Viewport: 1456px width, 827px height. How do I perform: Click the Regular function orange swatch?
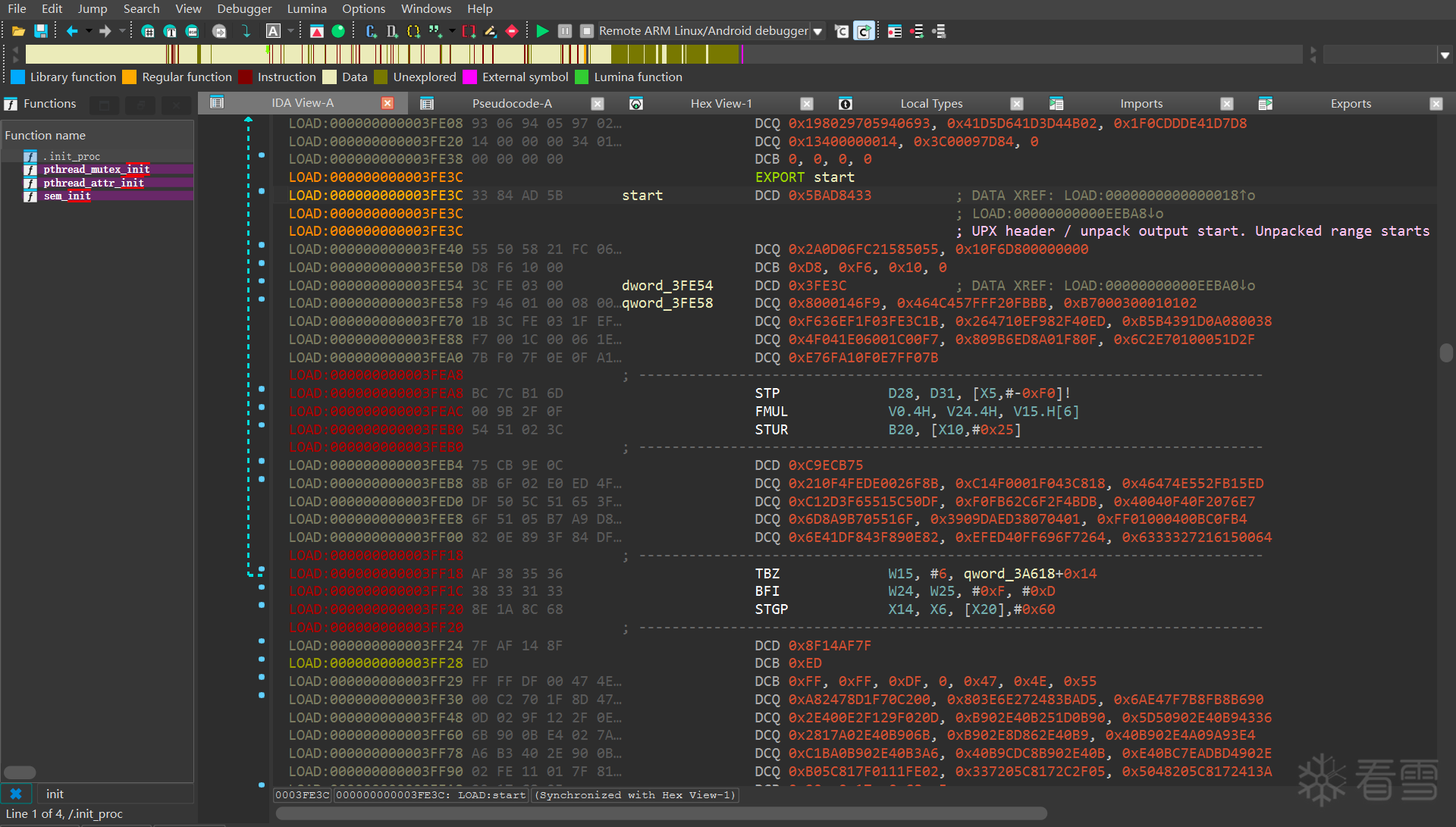pos(130,77)
